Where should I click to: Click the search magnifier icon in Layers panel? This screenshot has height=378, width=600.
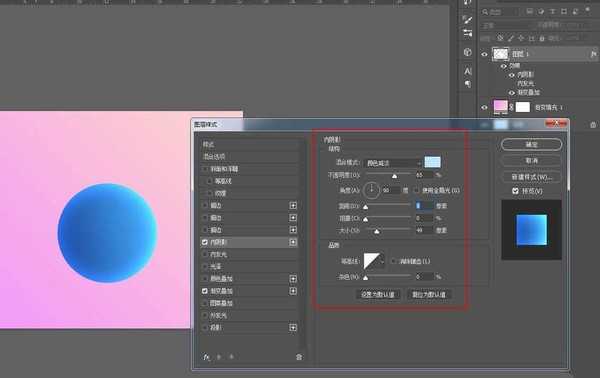coord(485,12)
